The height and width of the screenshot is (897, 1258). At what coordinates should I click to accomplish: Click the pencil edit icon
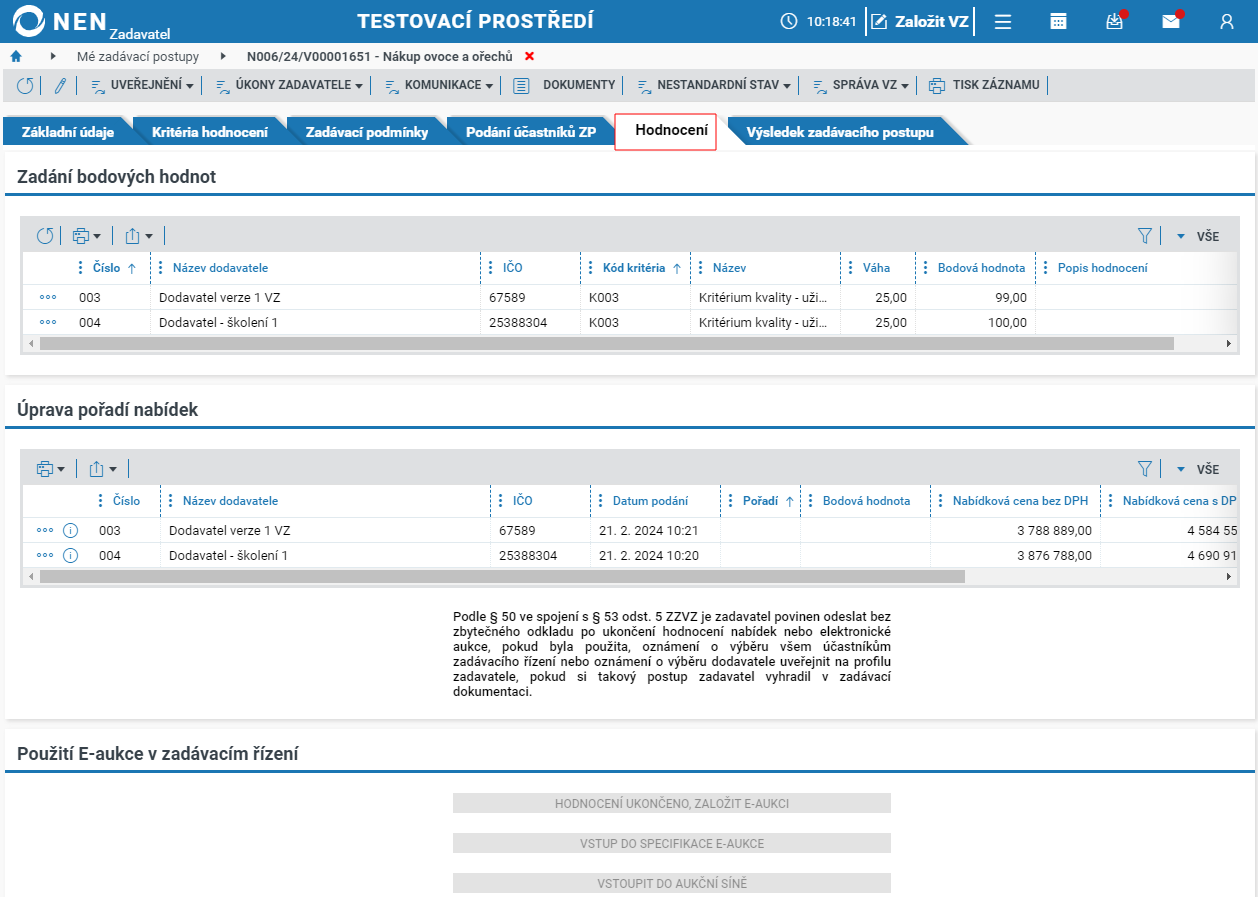click(x=60, y=86)
